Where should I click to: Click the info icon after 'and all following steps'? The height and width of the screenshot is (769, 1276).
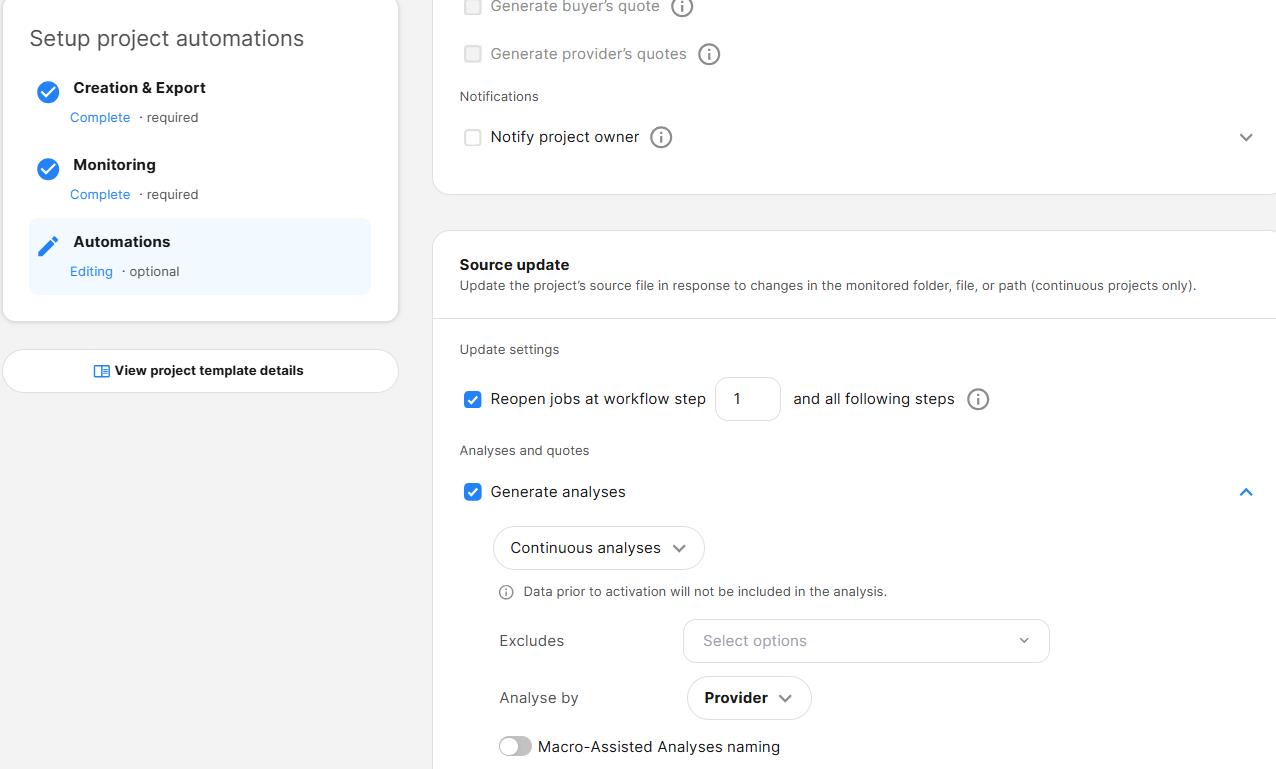(x=978, y=399)
